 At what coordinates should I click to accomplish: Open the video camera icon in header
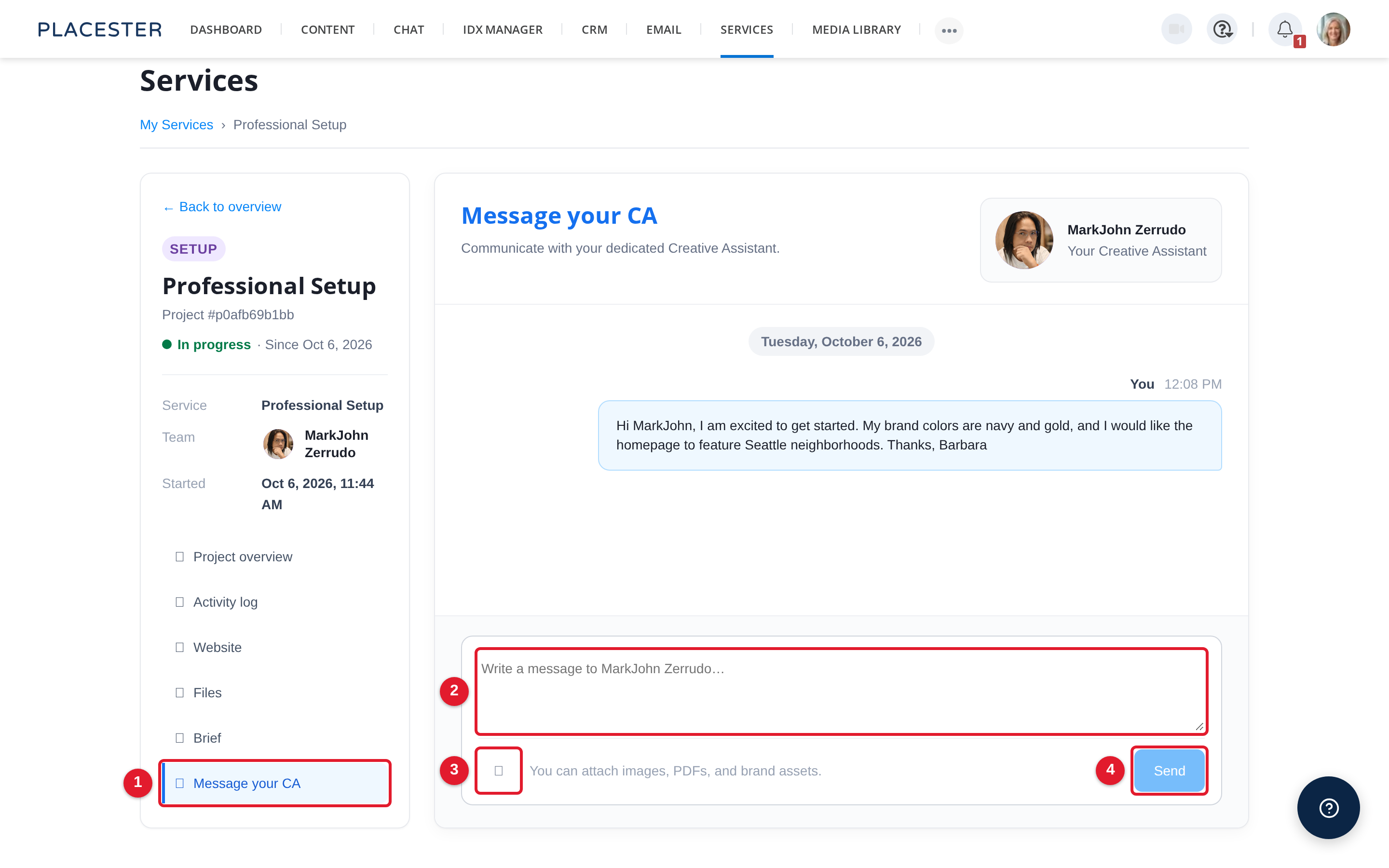(x=1176, y=29)
